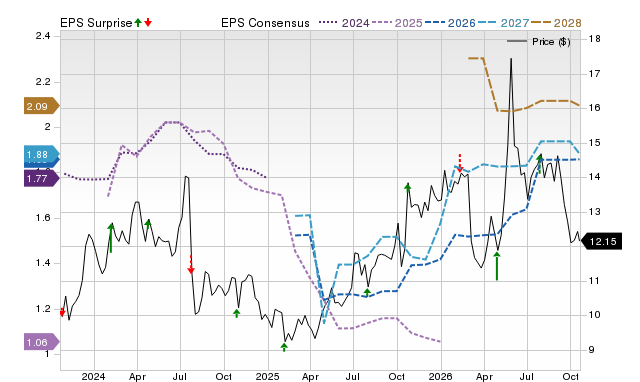640x382 pixels.
Task: Toggle the 2025 consensus series in the legend
Action: [397, 23]
